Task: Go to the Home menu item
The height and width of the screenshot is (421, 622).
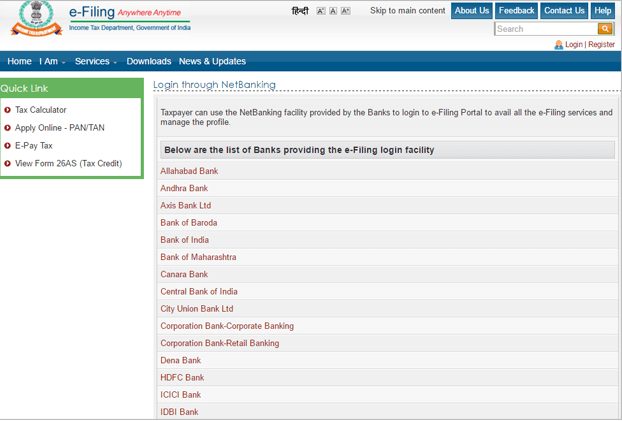Action: 19,62
